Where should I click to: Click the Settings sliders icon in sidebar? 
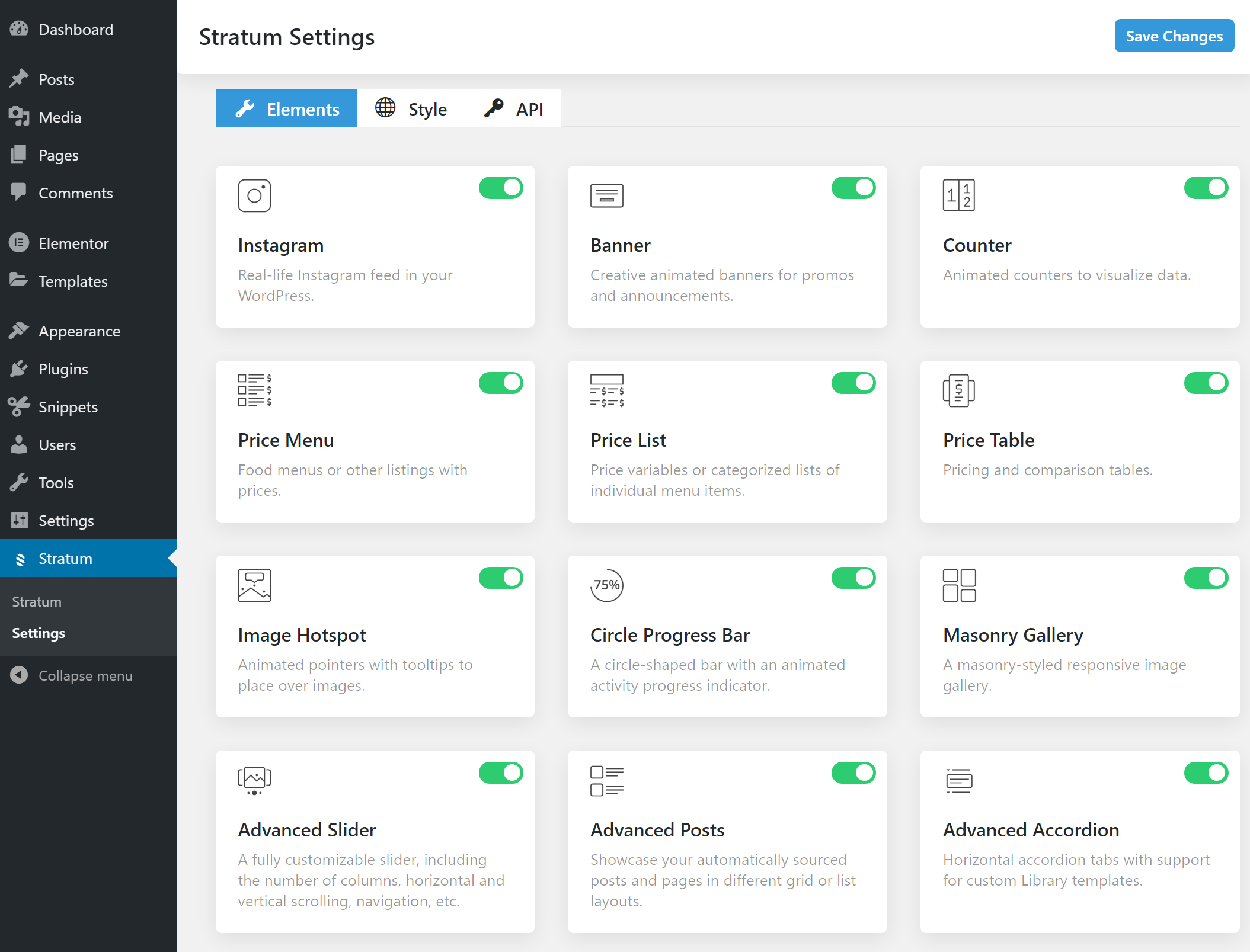[19, 520]
